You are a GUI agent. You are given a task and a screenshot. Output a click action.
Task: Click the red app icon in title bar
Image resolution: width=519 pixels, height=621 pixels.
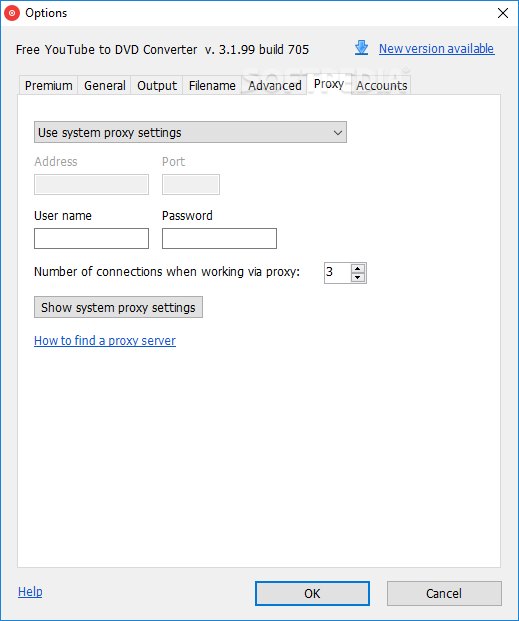point(12,13)
